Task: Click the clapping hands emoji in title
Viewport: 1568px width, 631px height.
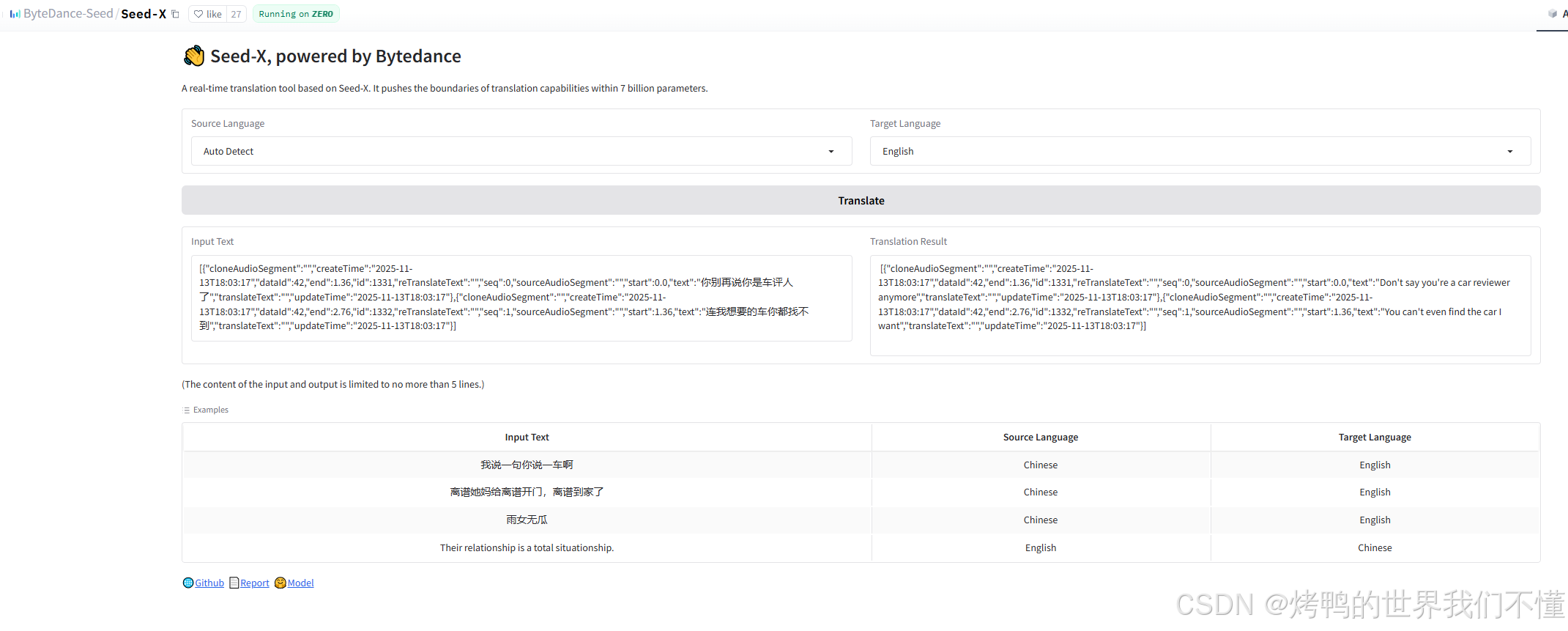Action: pyautogui.click(x=194, y=56)
